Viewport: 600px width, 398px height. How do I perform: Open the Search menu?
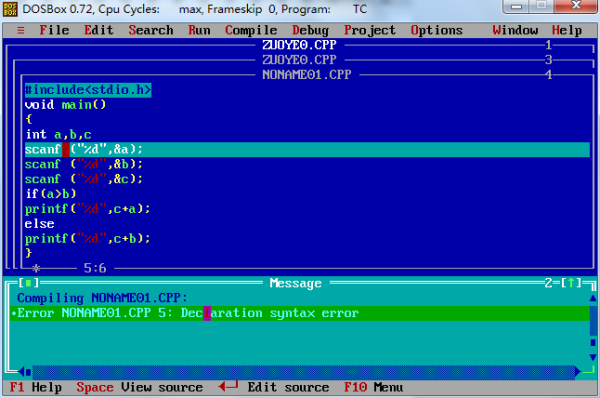click(151, 30)
